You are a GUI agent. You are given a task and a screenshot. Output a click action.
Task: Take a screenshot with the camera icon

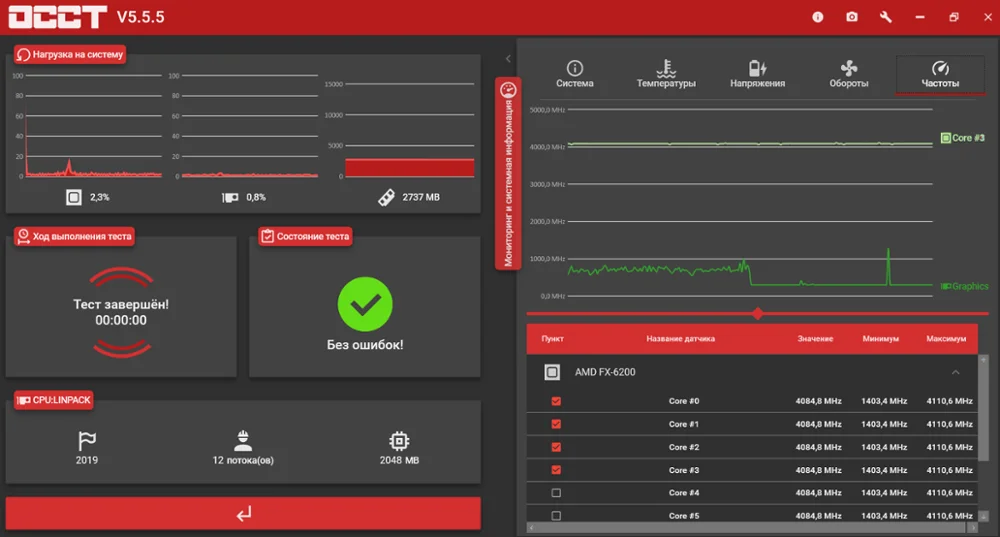(x=852, y=17)
